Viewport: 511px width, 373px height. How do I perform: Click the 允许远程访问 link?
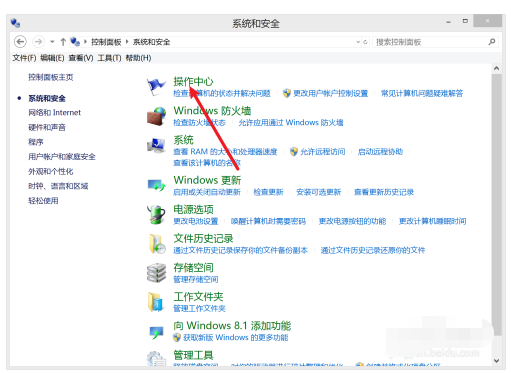[x=322, y=152]
